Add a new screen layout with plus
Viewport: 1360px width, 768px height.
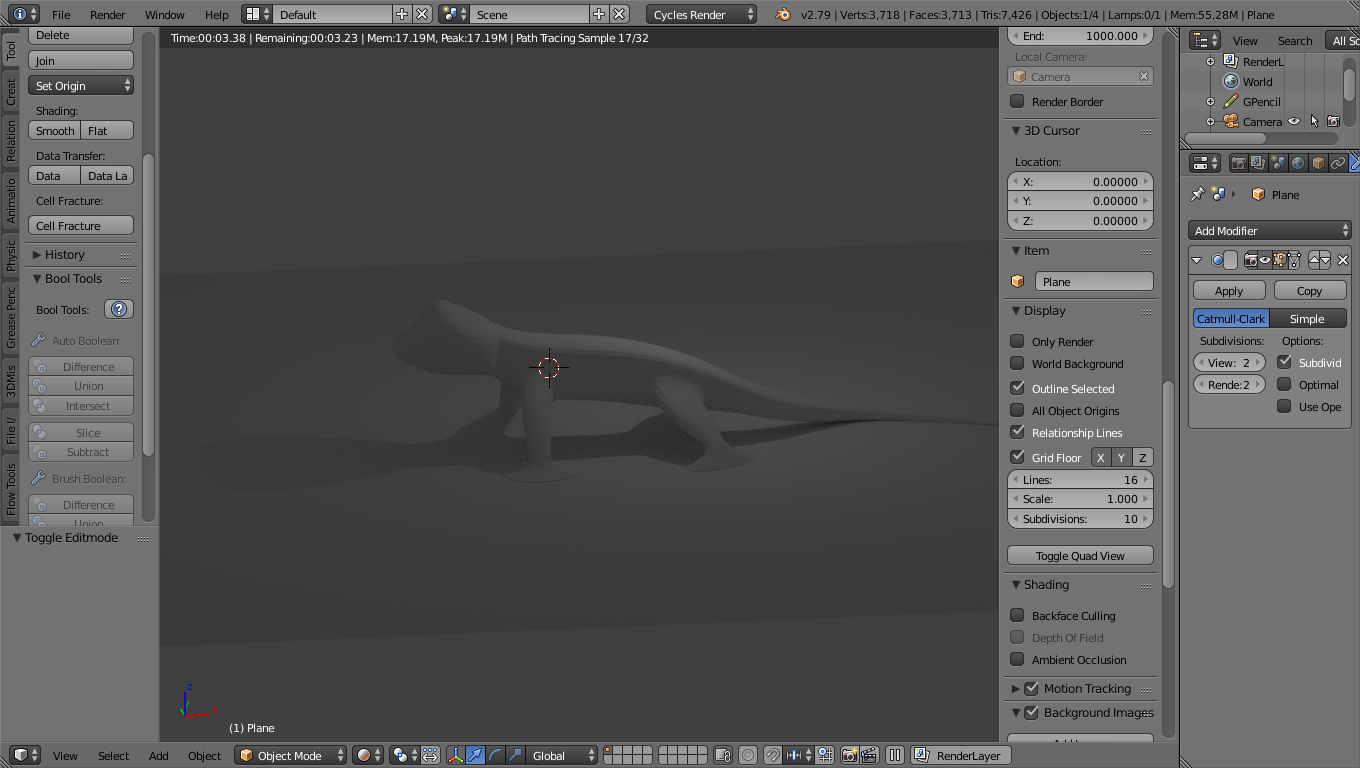click(402, 14)
